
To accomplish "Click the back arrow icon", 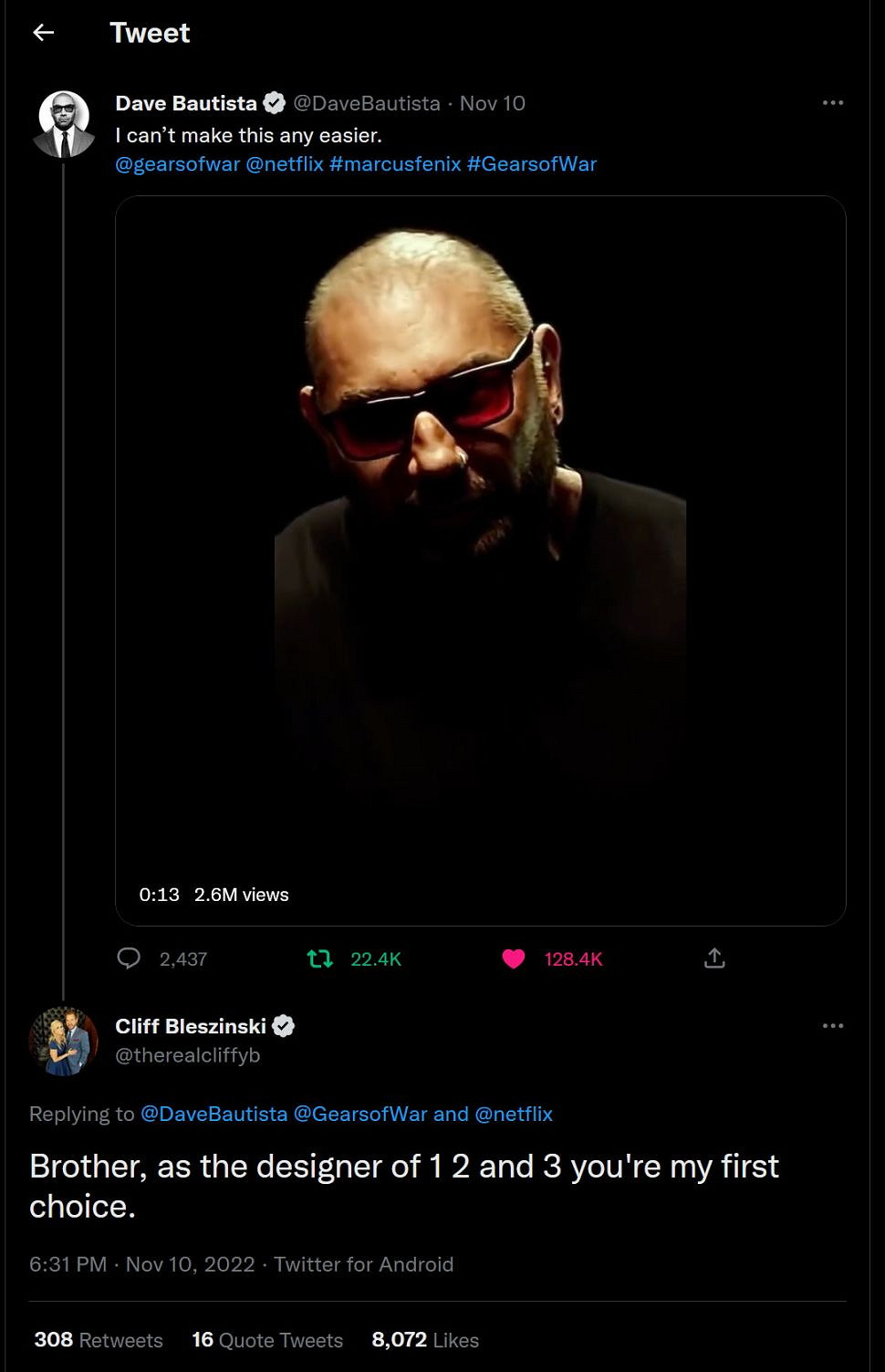I will point(43,33).
